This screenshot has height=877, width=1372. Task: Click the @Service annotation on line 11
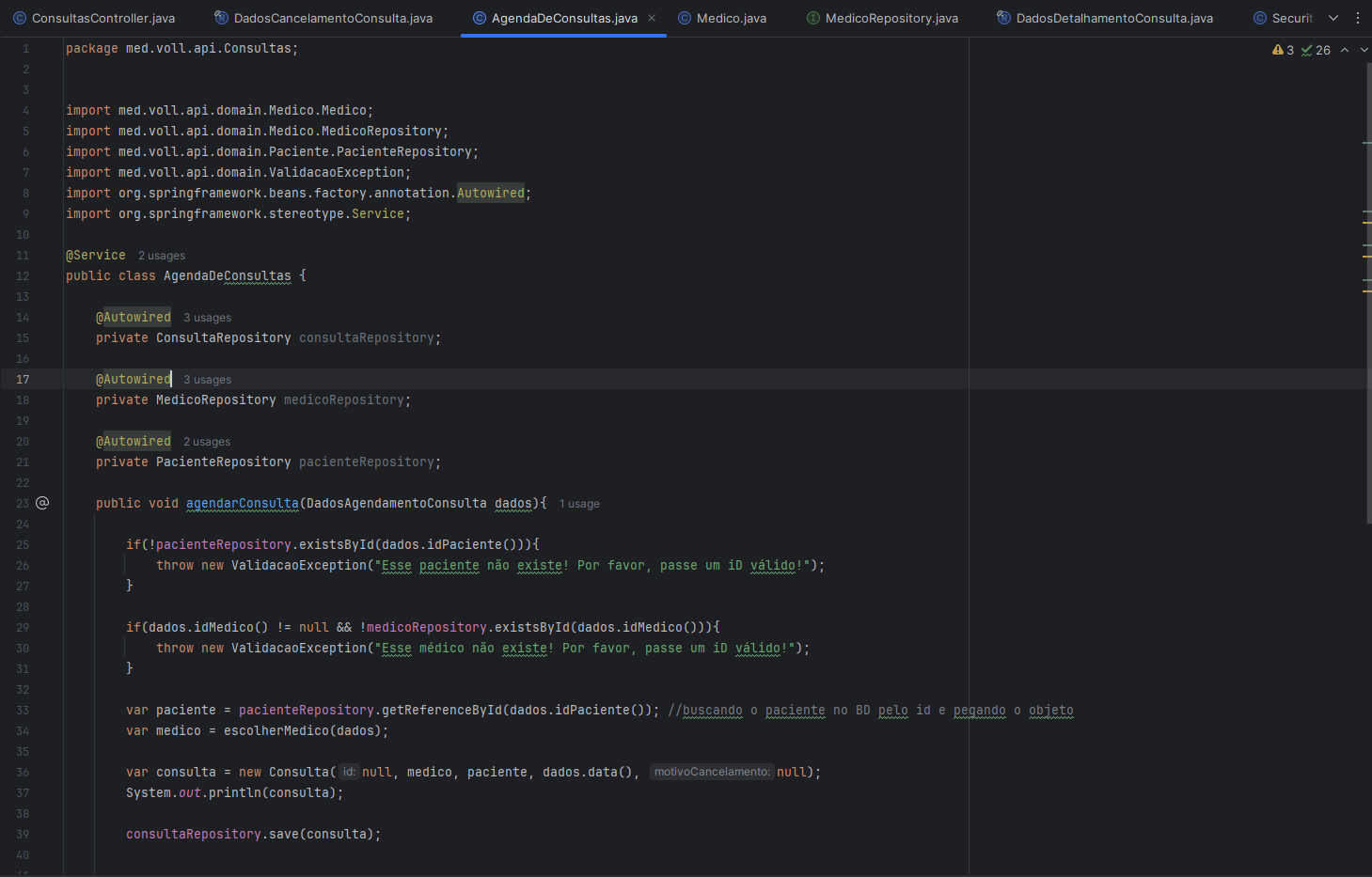tap(96, 255)
